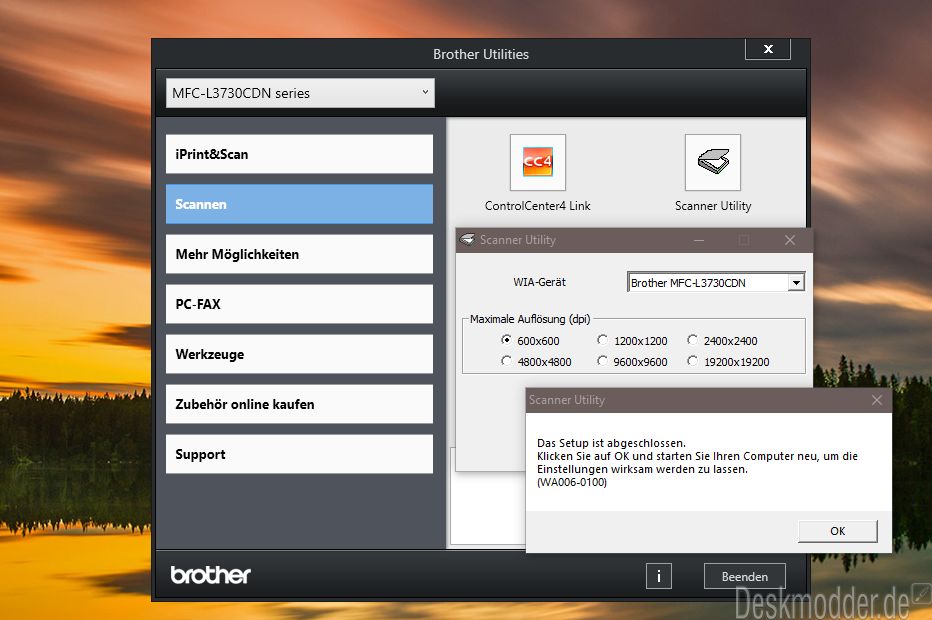Switch to the PC-FAX category
932x620 pixels.
(x=299, y=304)
